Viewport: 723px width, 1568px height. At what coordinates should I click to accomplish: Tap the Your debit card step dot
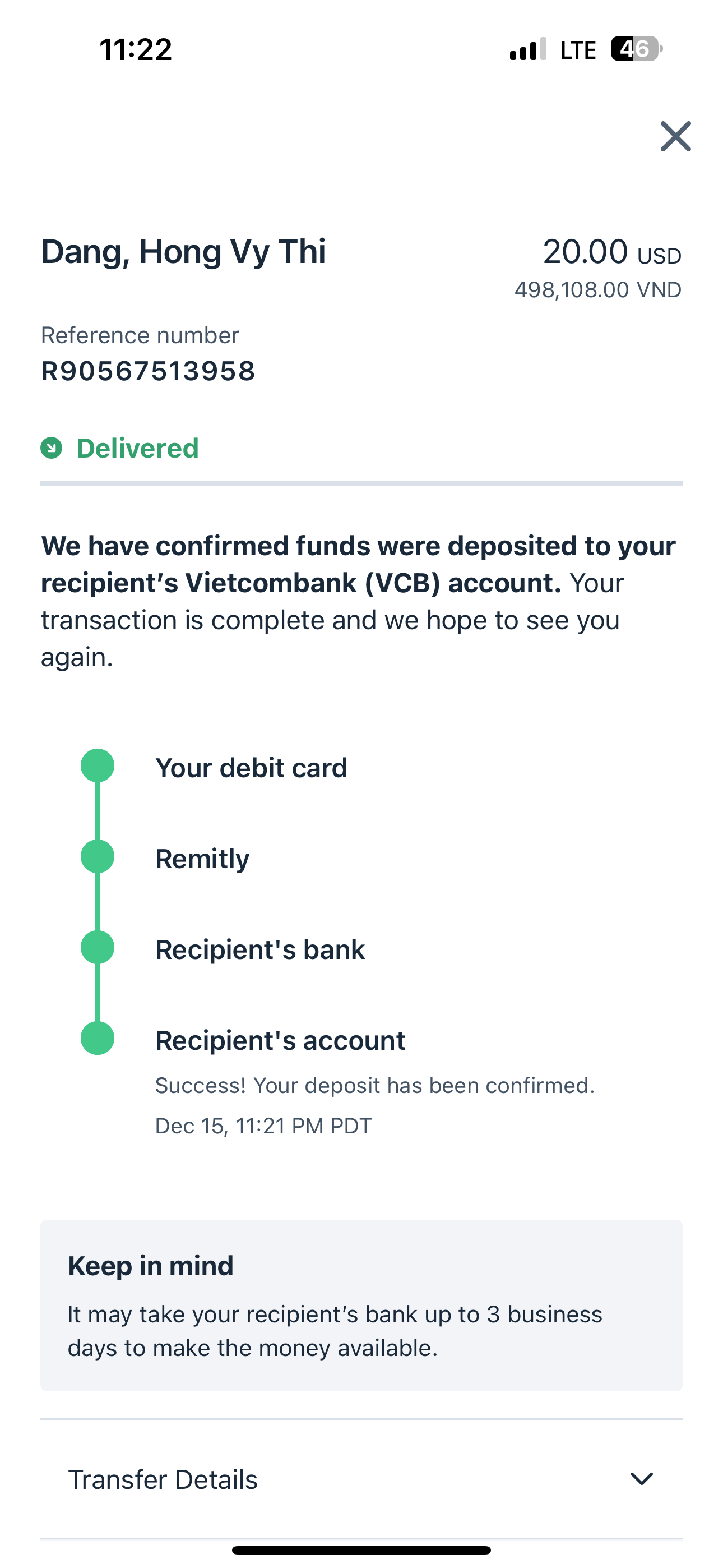pyautogui.click(x=98, y=765)
